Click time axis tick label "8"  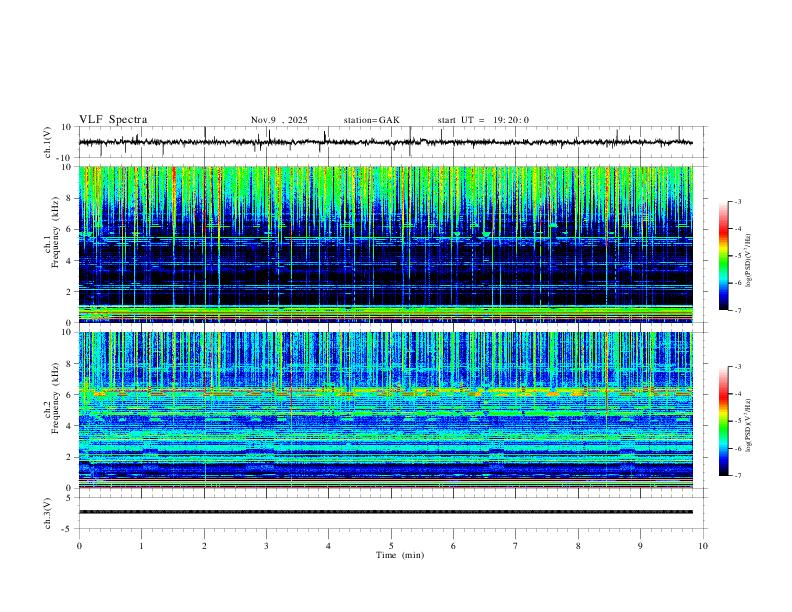(x=578, y=546)
